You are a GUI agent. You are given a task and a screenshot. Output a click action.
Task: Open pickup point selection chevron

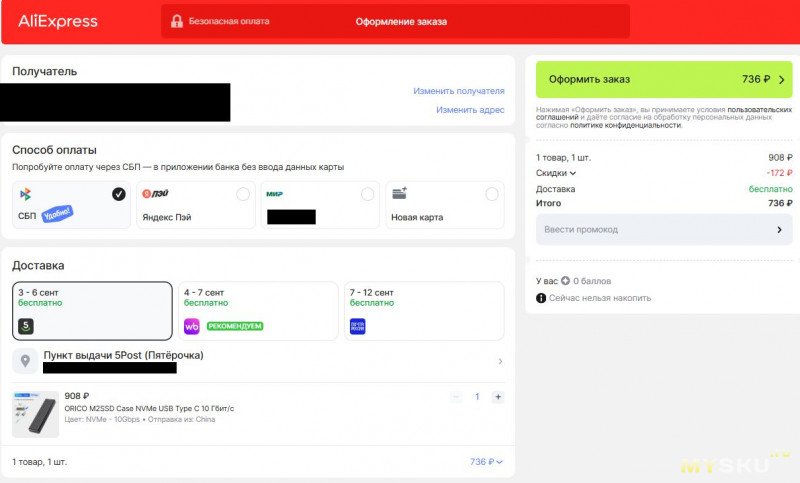point(500,361)
